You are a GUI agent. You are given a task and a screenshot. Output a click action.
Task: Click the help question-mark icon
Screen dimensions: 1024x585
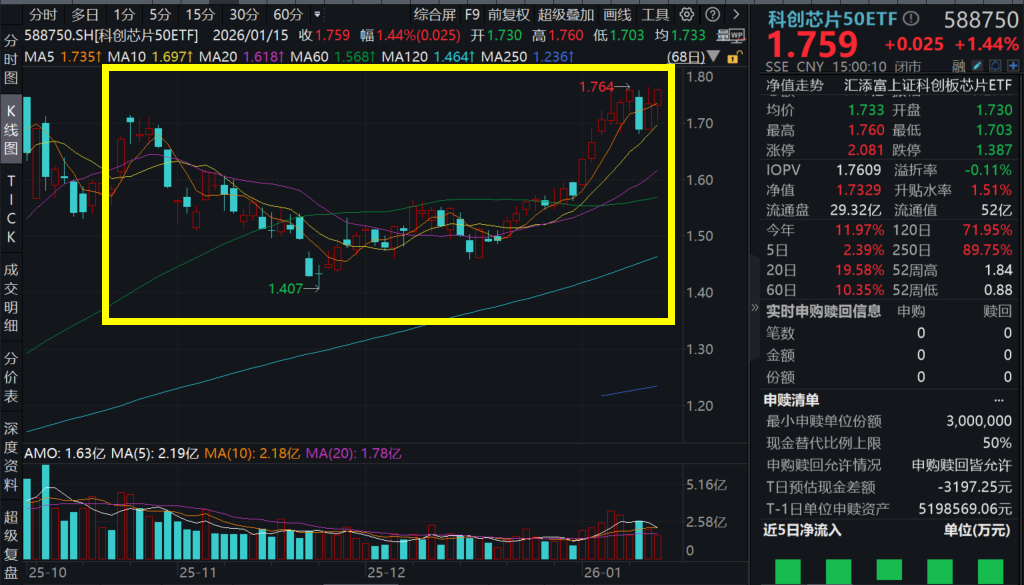pos(712,13)
